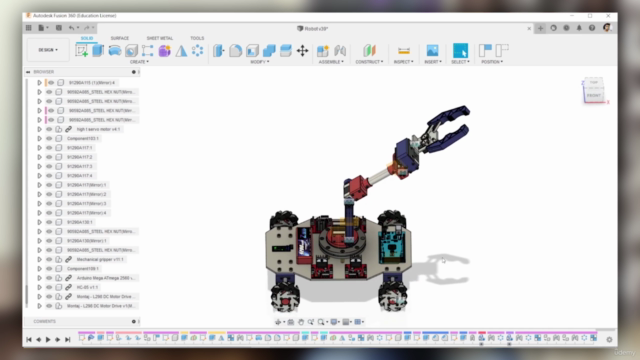Screen dimensions: 640x360
Task: Open the Modify dropdown menu
Action: (x=260, y=62)
